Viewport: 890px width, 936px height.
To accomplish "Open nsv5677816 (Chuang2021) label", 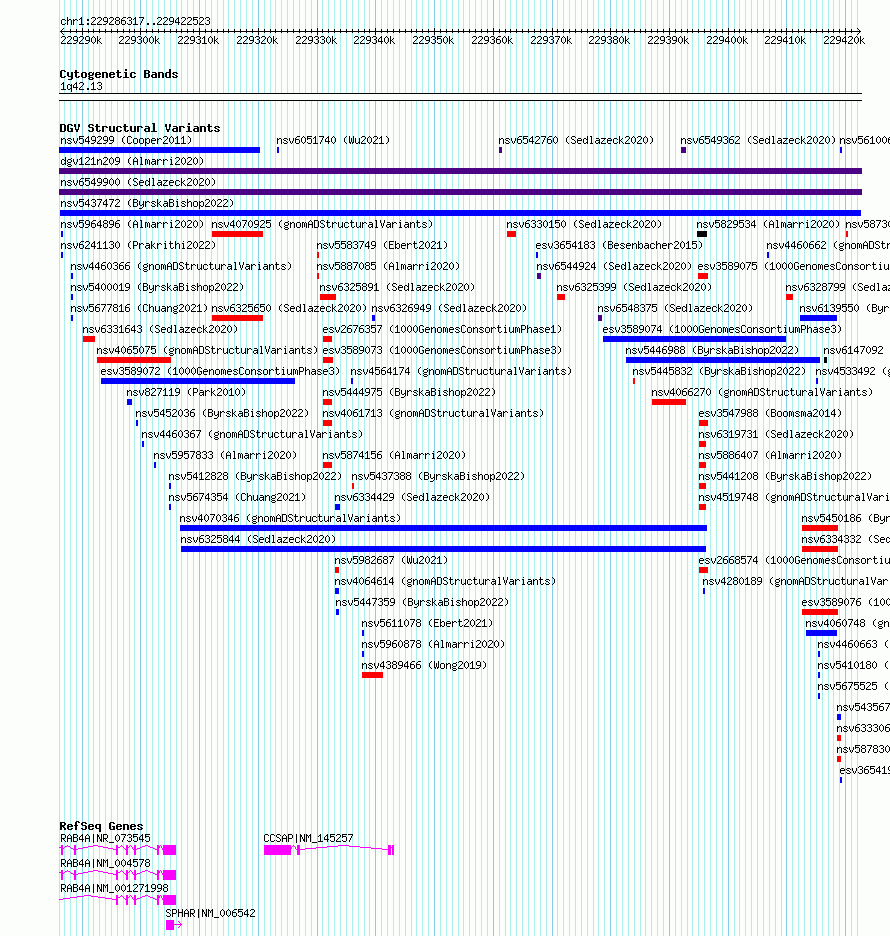I will (x=139, y=308).
